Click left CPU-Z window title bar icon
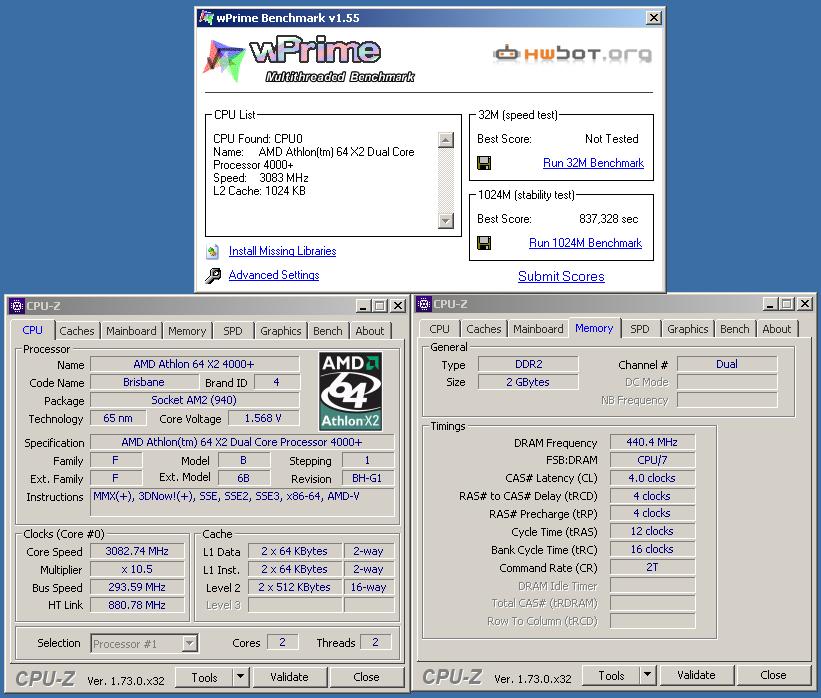Image resolution: width=821 pixels, height=698 pixels. point(16,305)
